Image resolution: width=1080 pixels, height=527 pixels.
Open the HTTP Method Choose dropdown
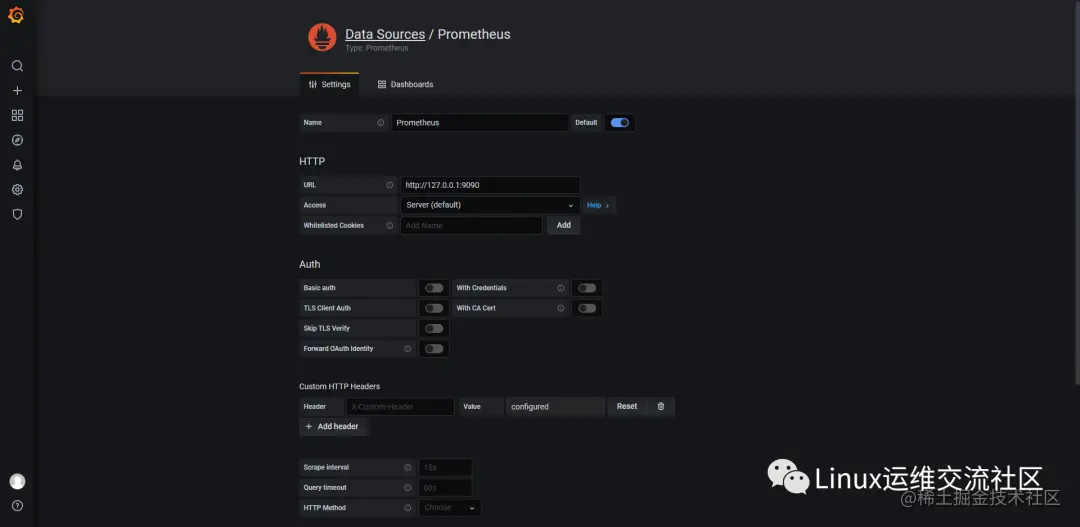point(450,508)
